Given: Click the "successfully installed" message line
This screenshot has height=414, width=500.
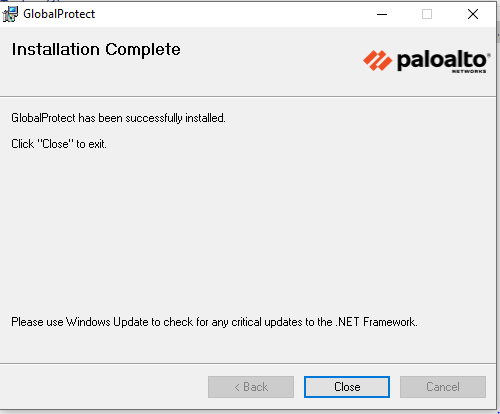Looking at the screenshot, I should click(118, 118).
